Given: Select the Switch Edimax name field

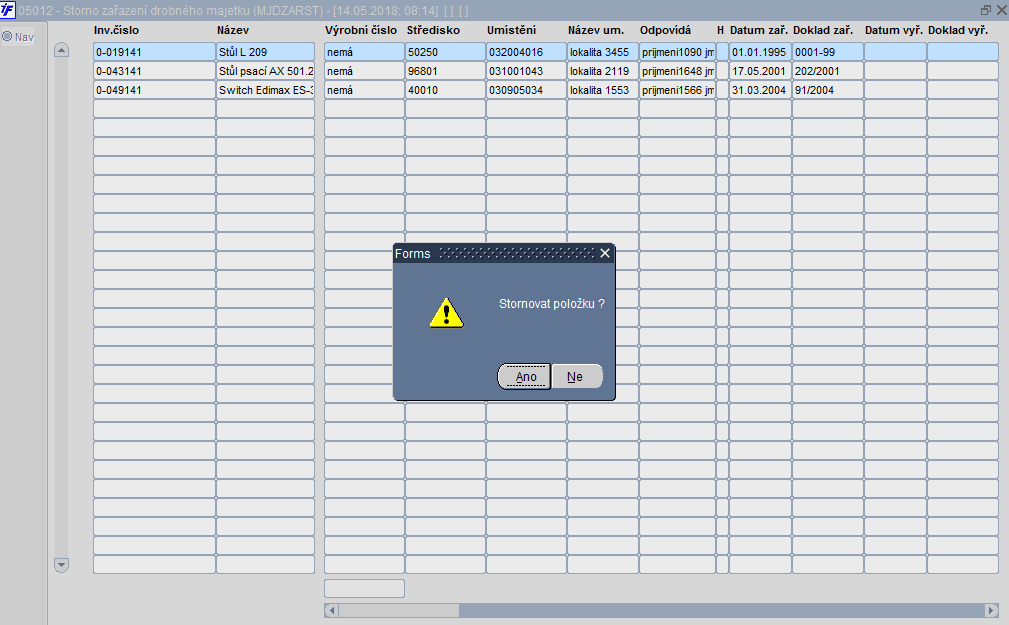Looking at the screenshot, I should click(265, 90).
